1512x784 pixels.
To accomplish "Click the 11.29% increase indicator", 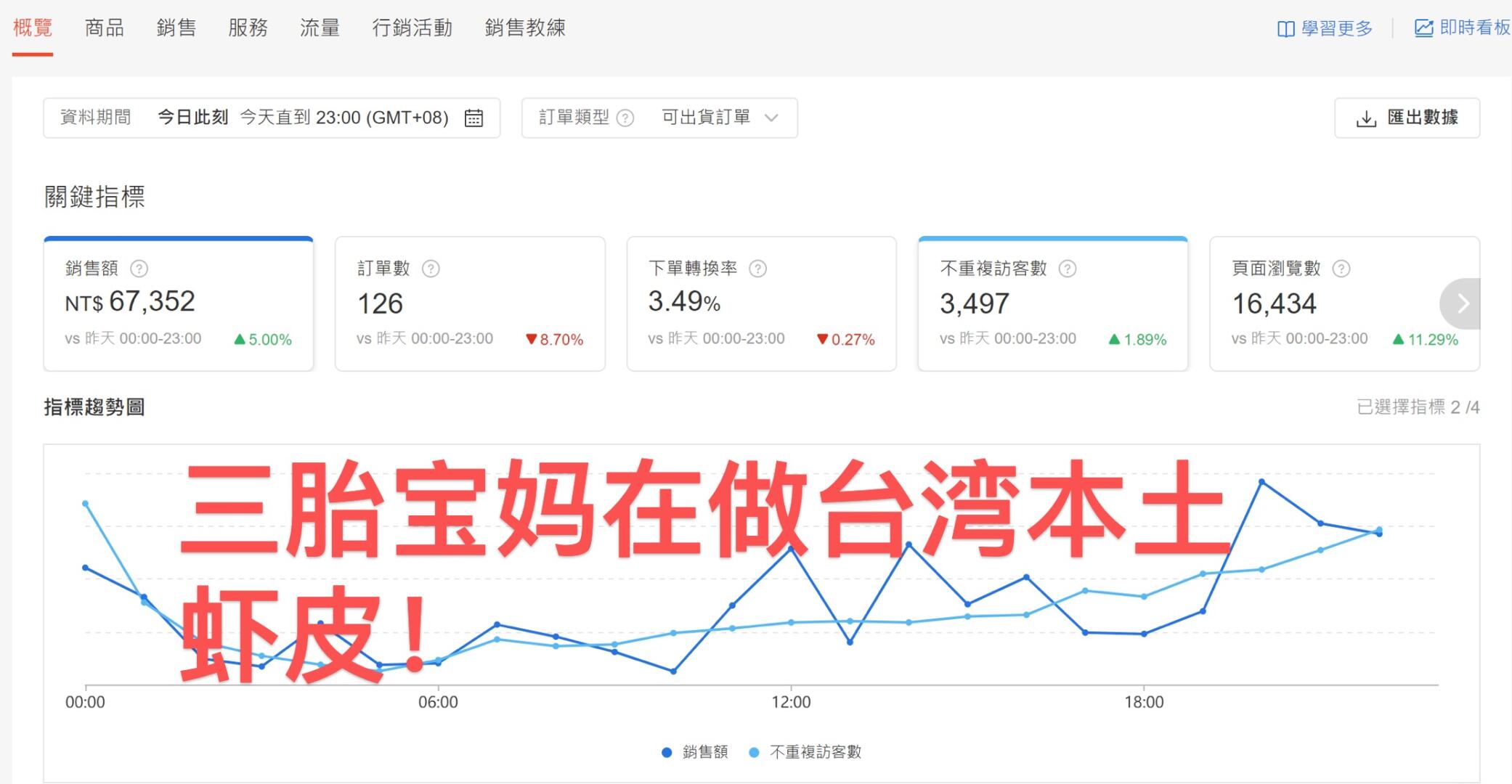I will (x=1425, y=340).
